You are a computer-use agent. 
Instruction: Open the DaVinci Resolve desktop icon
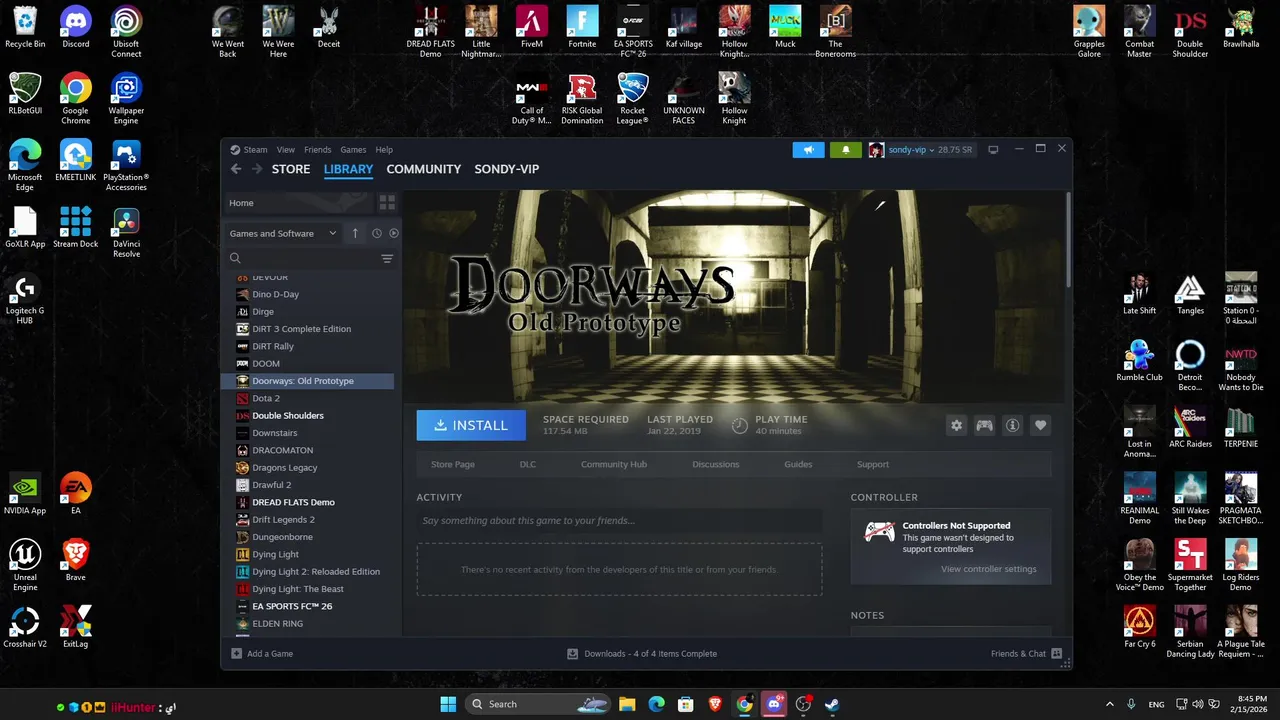coord(126,233)
